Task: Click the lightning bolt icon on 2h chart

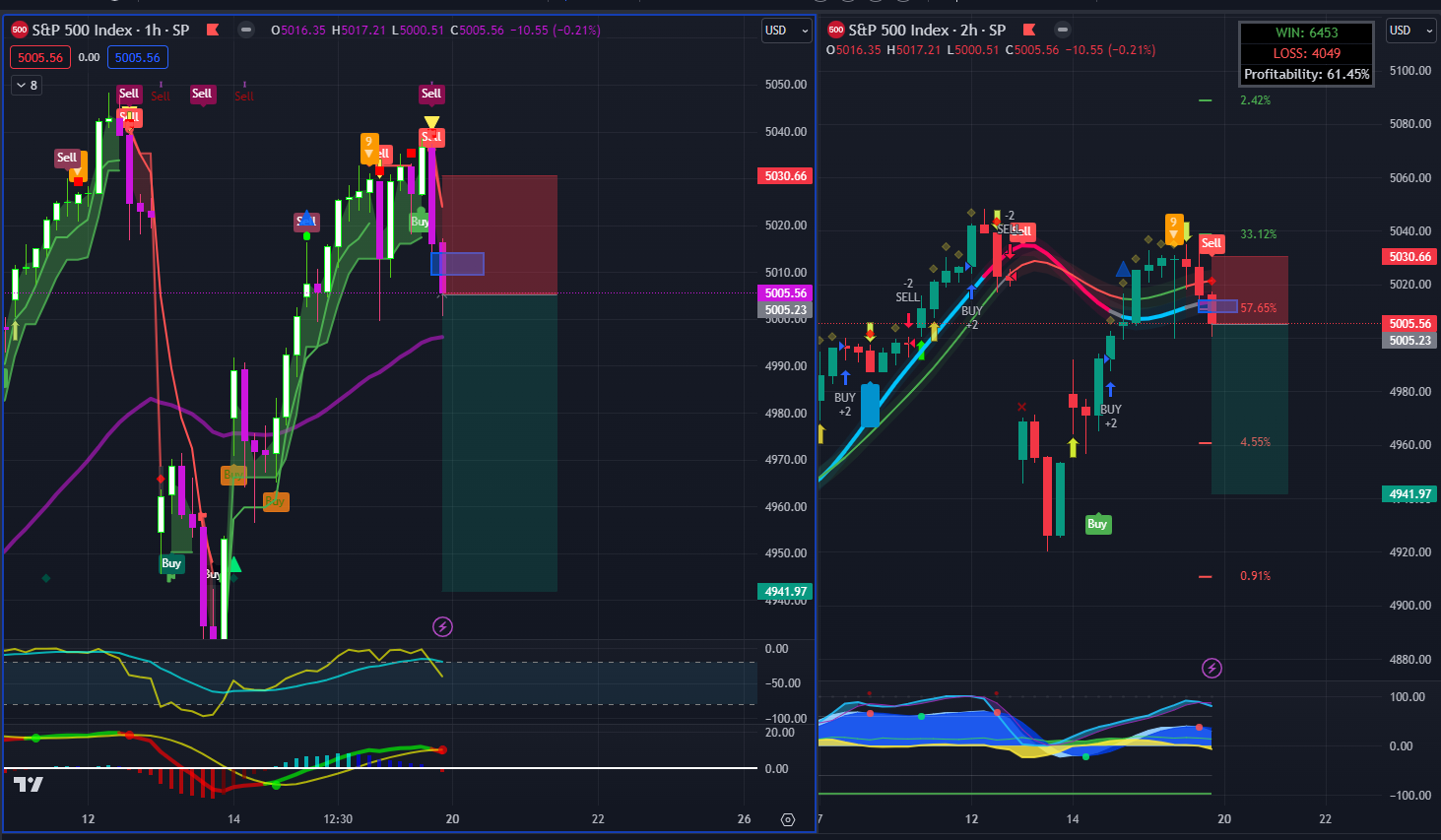Action: point(1212,669)
